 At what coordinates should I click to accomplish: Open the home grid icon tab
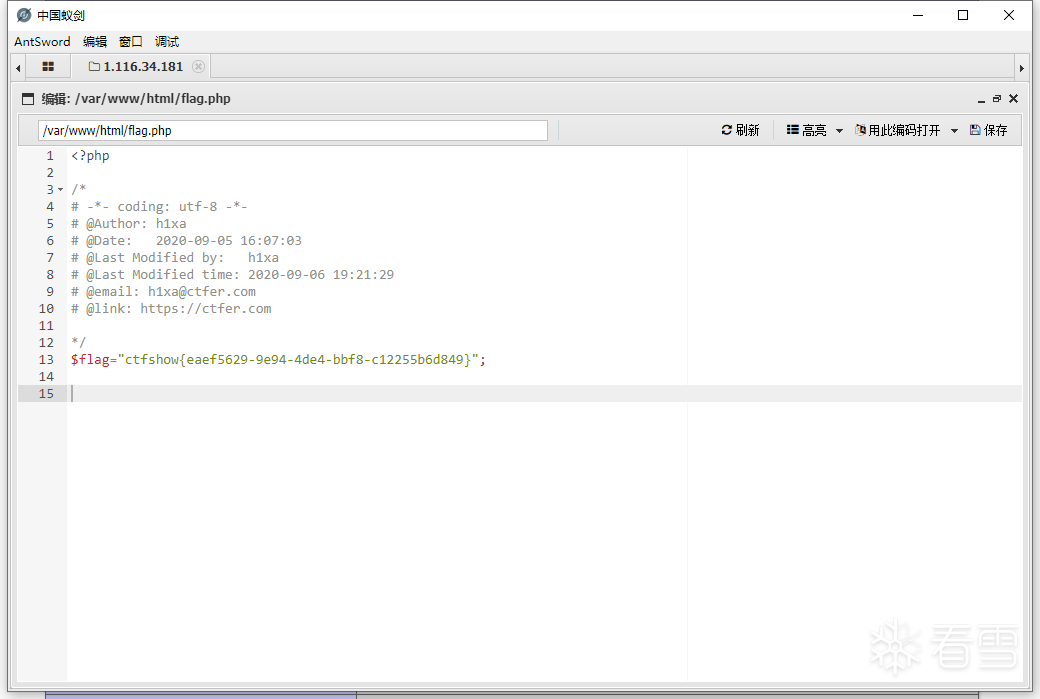coord(48,67)
